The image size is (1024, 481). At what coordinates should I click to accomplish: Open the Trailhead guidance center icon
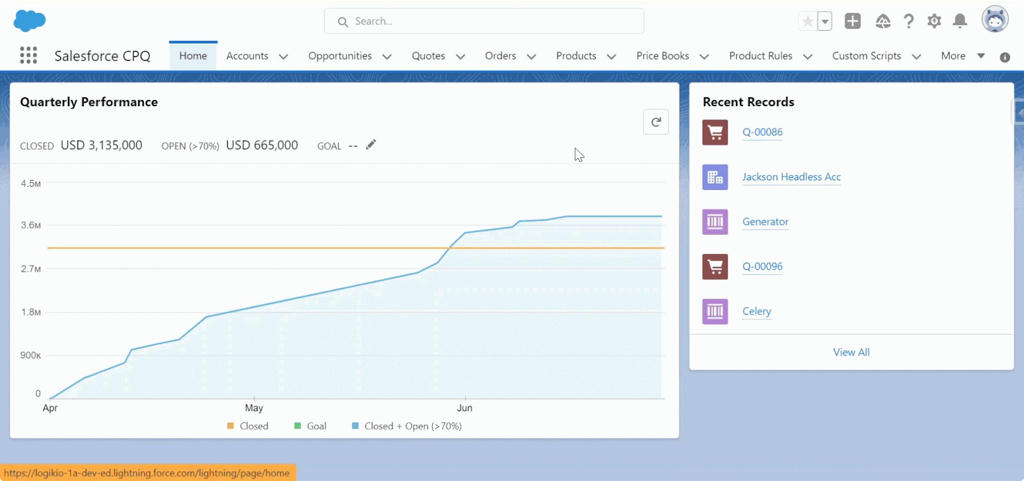(882, 22)
